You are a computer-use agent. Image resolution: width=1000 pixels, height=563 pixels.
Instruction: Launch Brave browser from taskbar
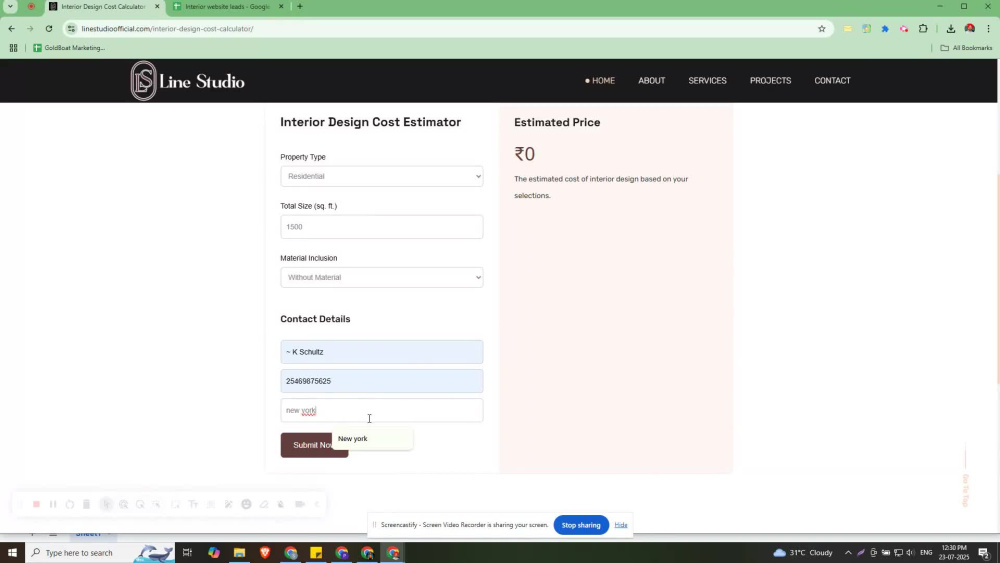pos(265,553)
